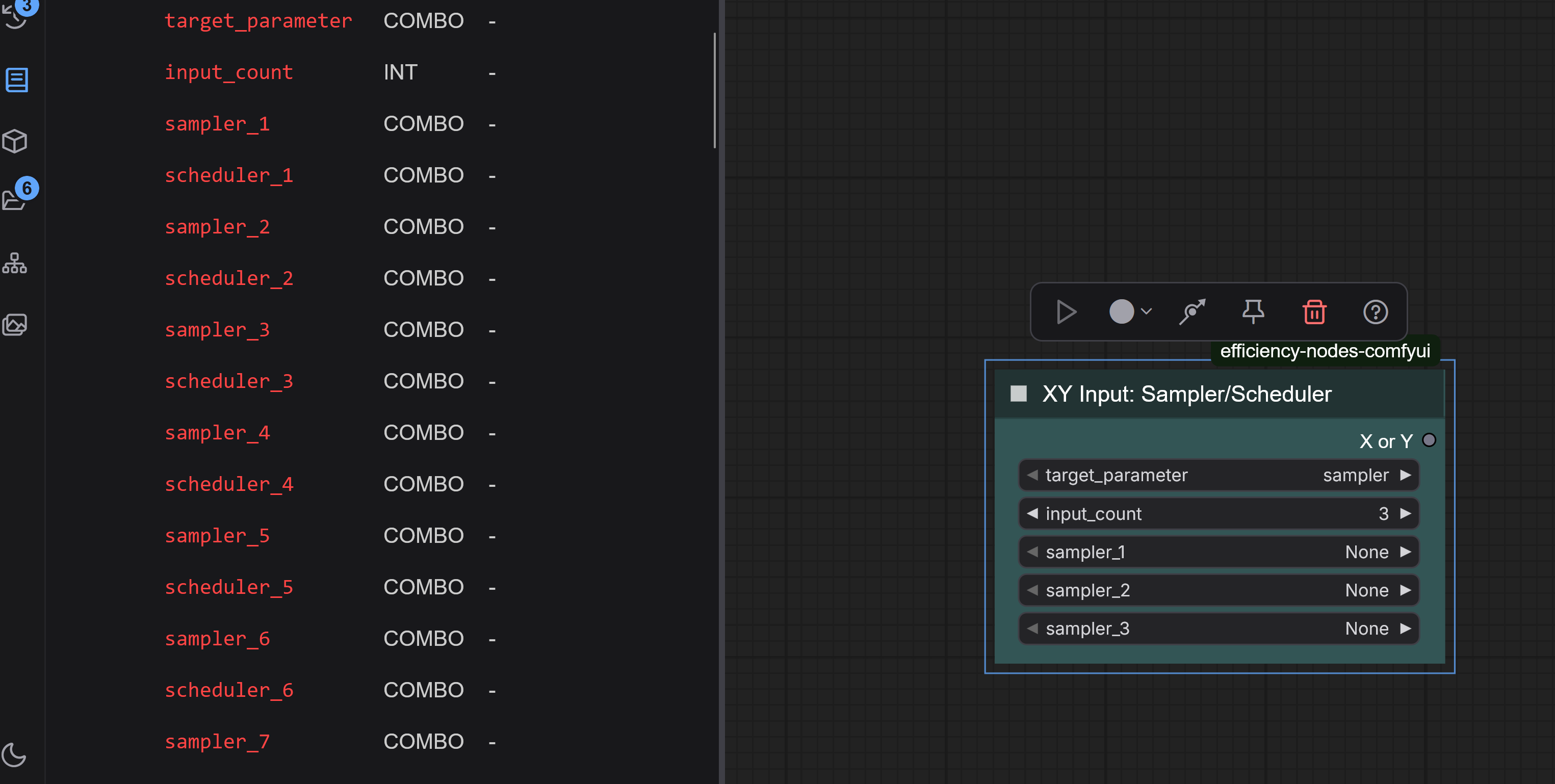The height and width of the screenshot is (784, 1555).
Task: Open the model library cube icon
Action: point(15,141)
